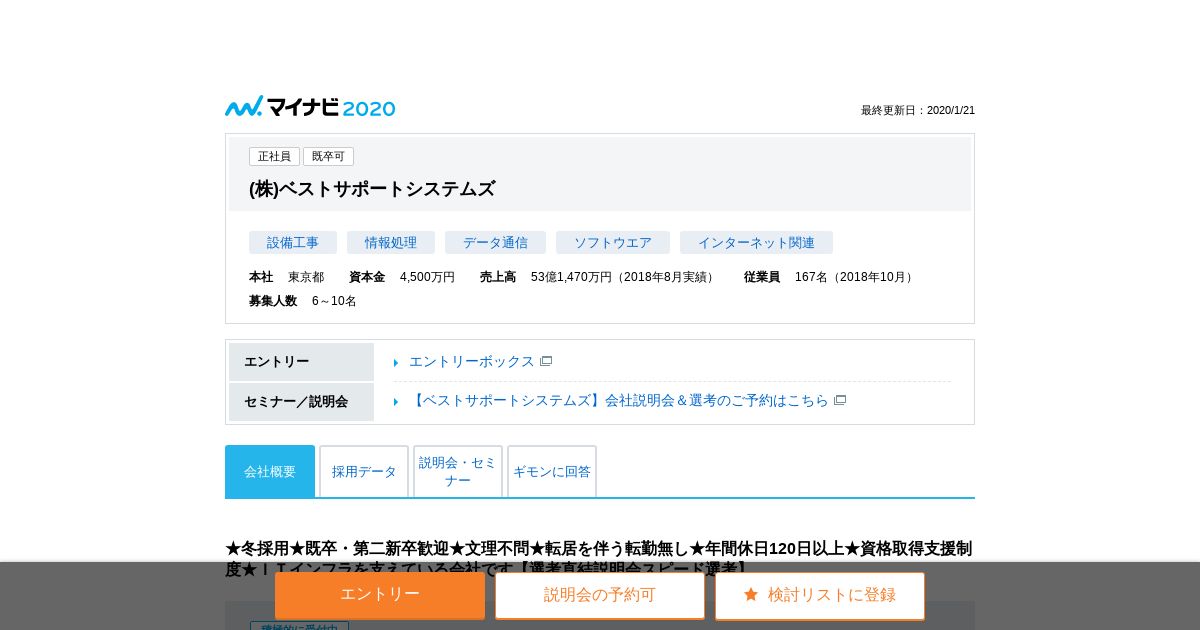Click the 募集人数 6～10名 value
The height and width of the screenshot is (630, 1200).
[x=334, y=301]
